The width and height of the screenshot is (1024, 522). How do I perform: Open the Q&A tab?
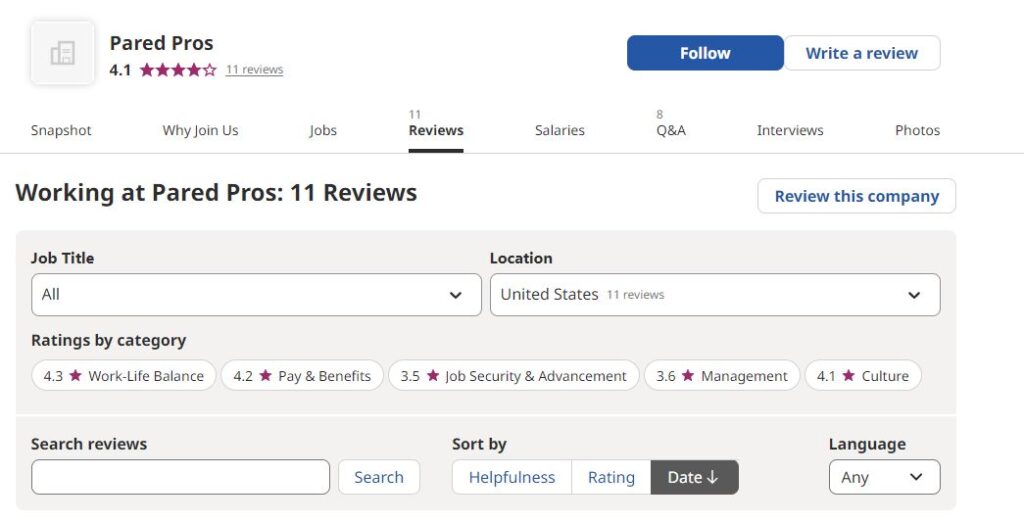670,130
